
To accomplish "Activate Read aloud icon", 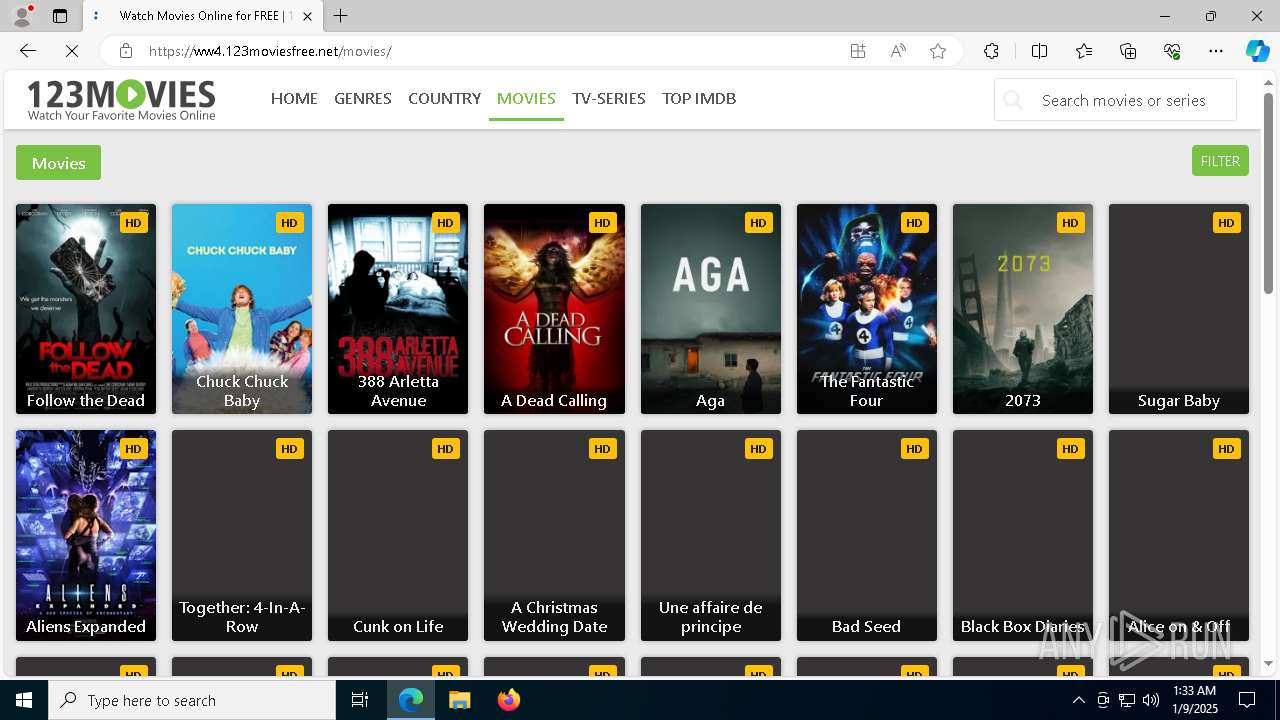I will point(898,51).
